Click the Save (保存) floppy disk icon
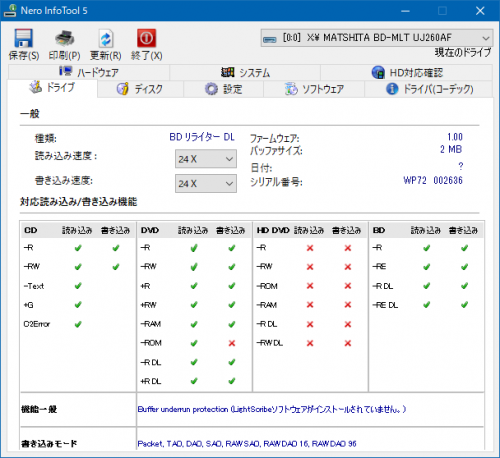 click(23, 38)
